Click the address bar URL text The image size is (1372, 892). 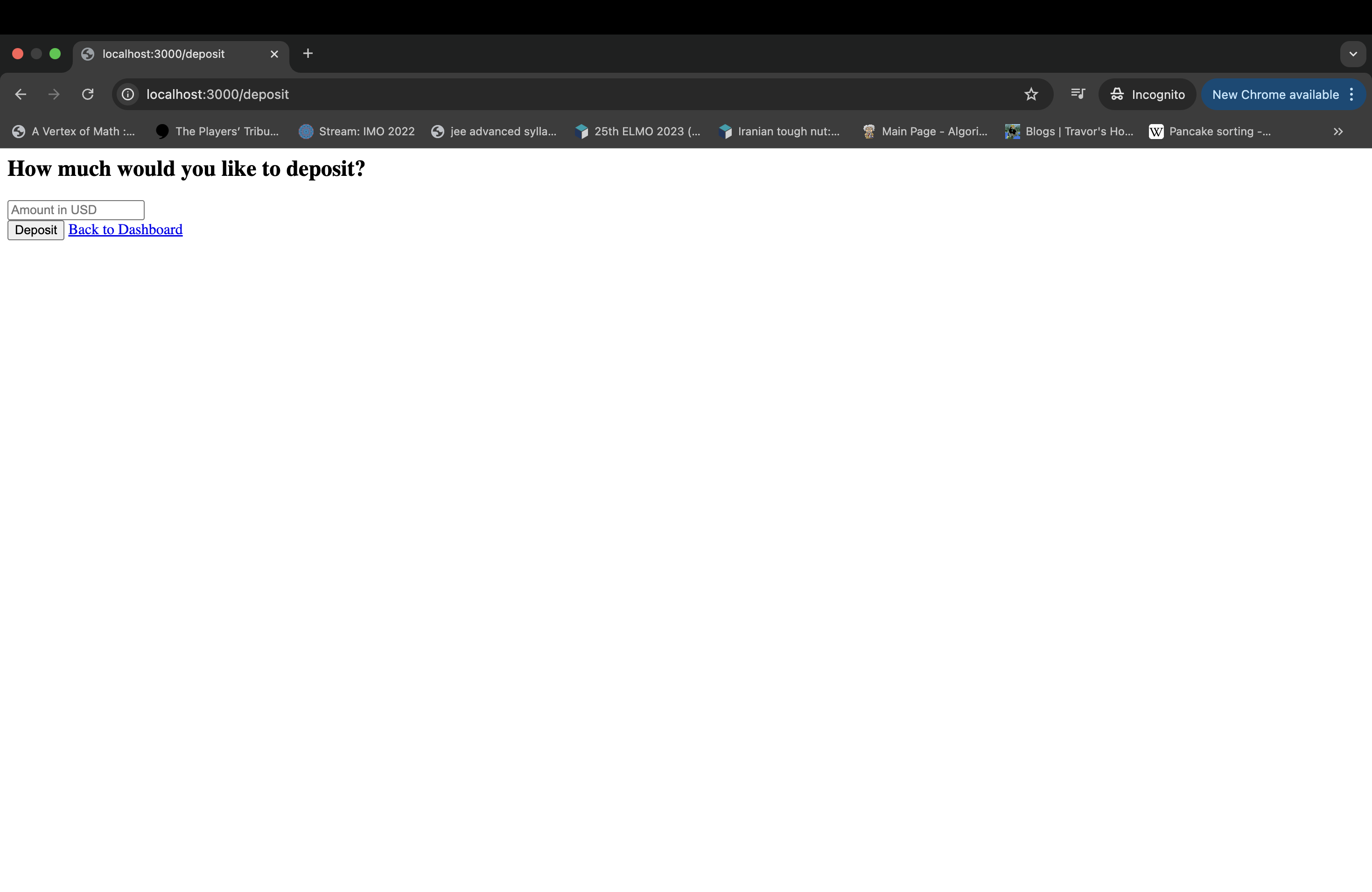tap(217, 95)
